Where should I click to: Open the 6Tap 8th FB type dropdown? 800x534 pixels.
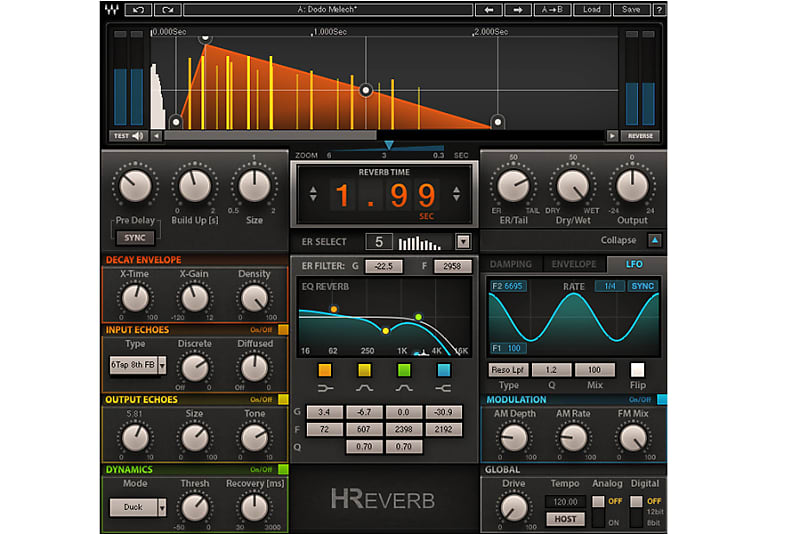162,365
